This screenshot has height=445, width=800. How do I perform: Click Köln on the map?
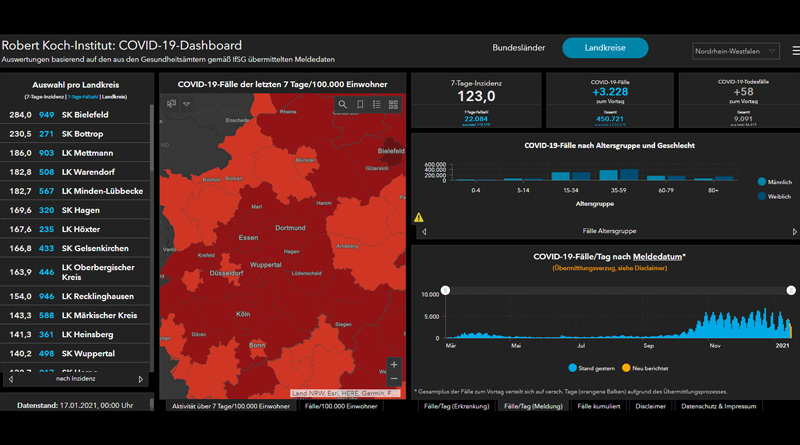click(x=243, y=314)
